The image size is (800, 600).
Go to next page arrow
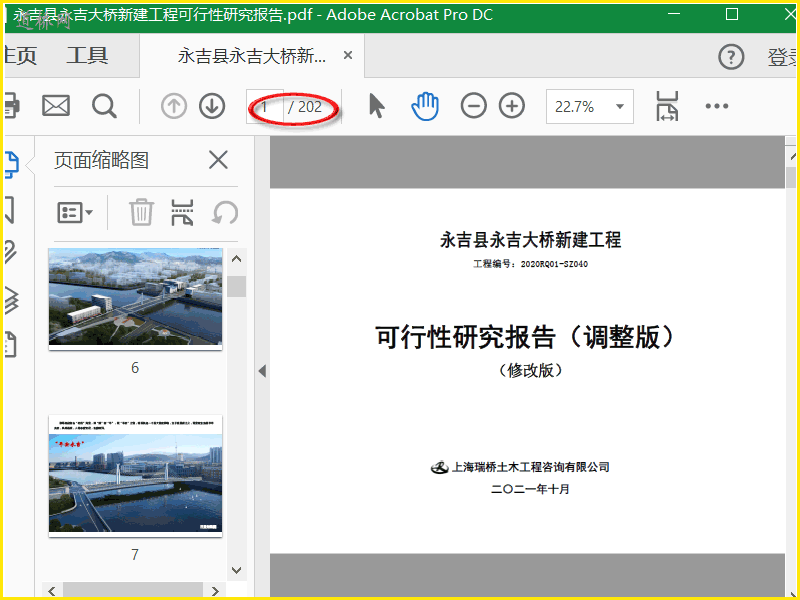[x=212, y=106]
